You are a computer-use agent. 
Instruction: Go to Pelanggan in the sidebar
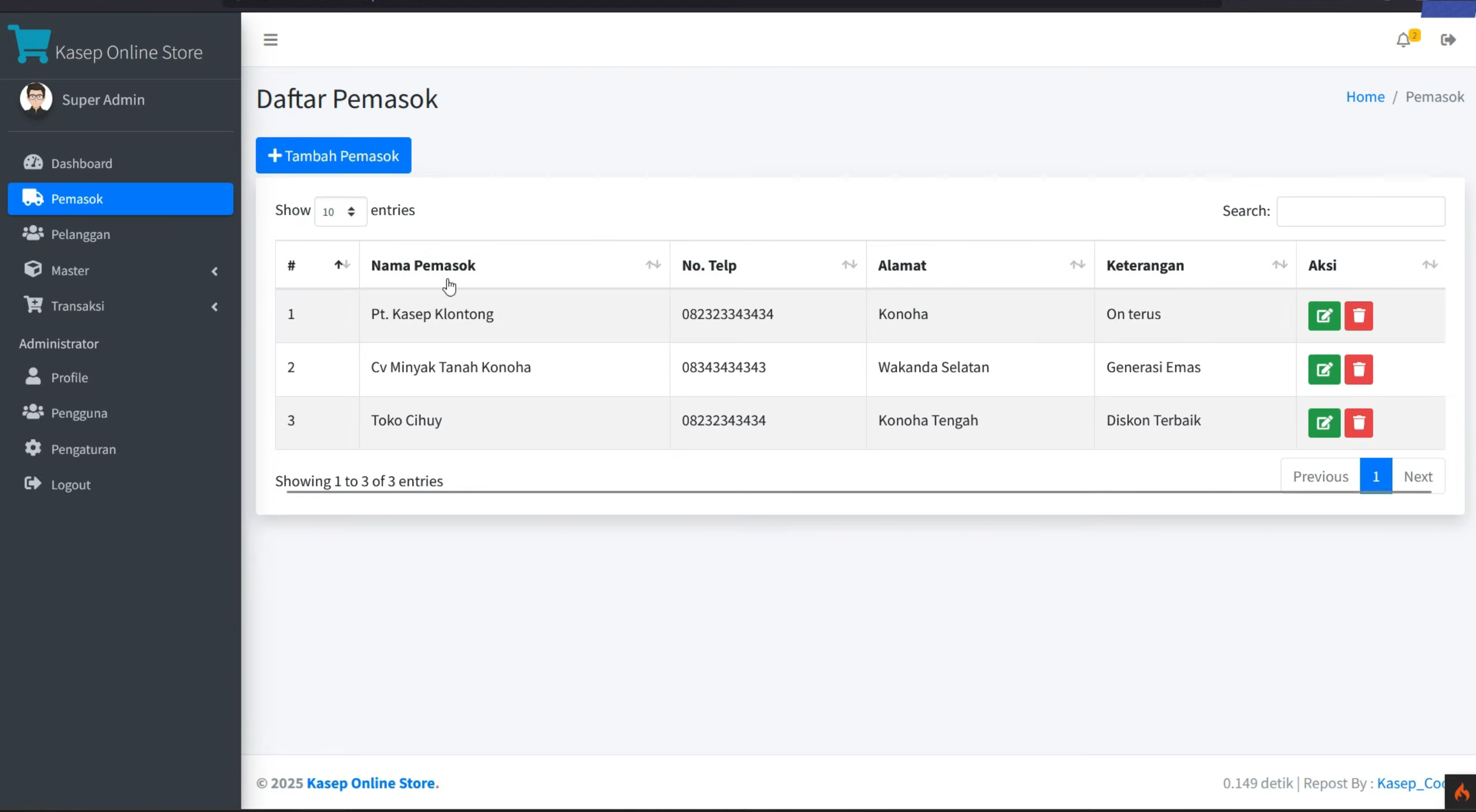pos(120,234)
